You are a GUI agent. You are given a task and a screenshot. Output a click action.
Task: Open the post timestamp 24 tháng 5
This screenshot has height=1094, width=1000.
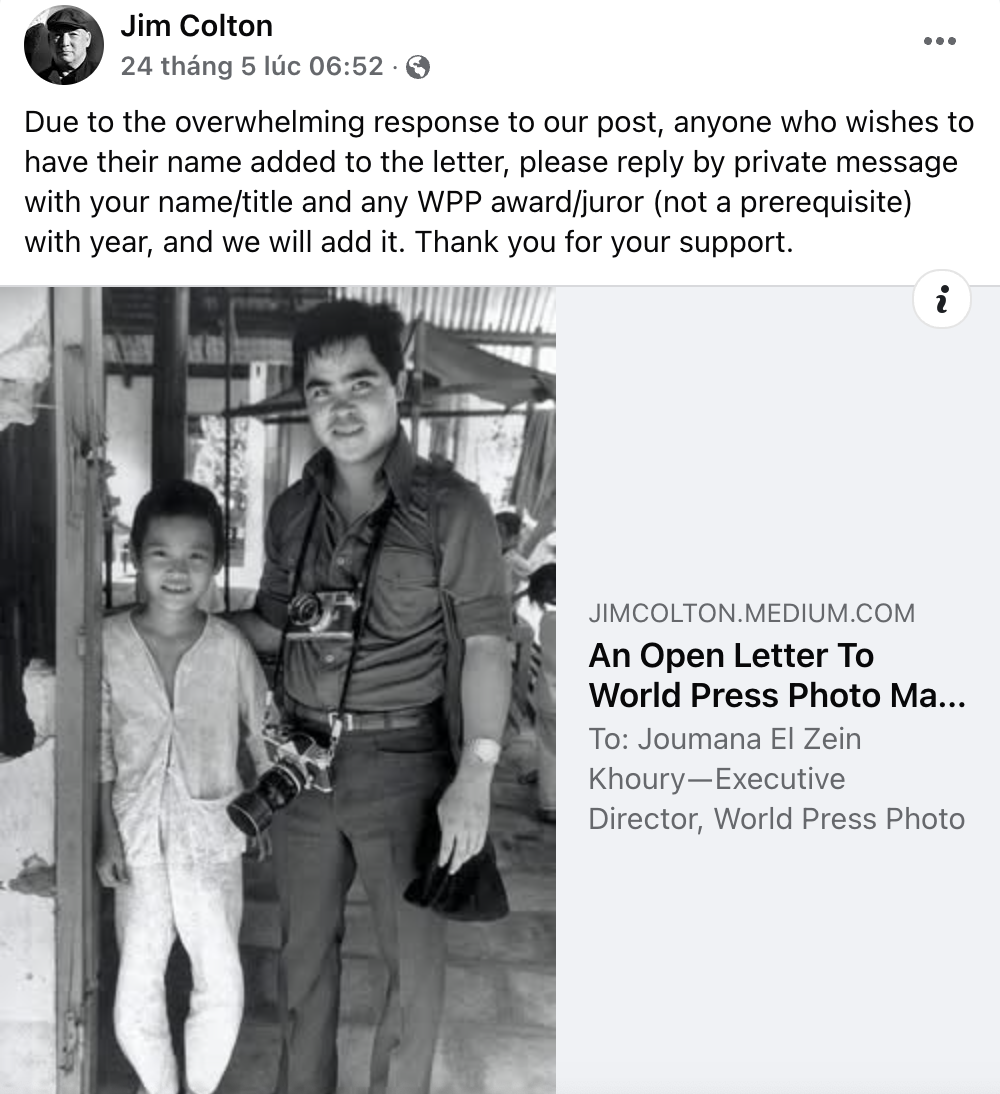(x=252, y=66)
